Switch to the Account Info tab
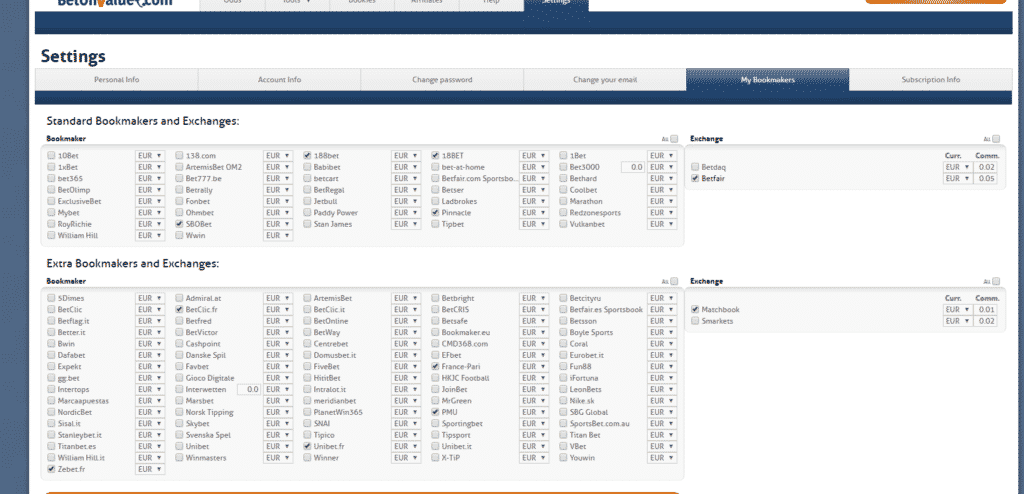 [280, 80]
